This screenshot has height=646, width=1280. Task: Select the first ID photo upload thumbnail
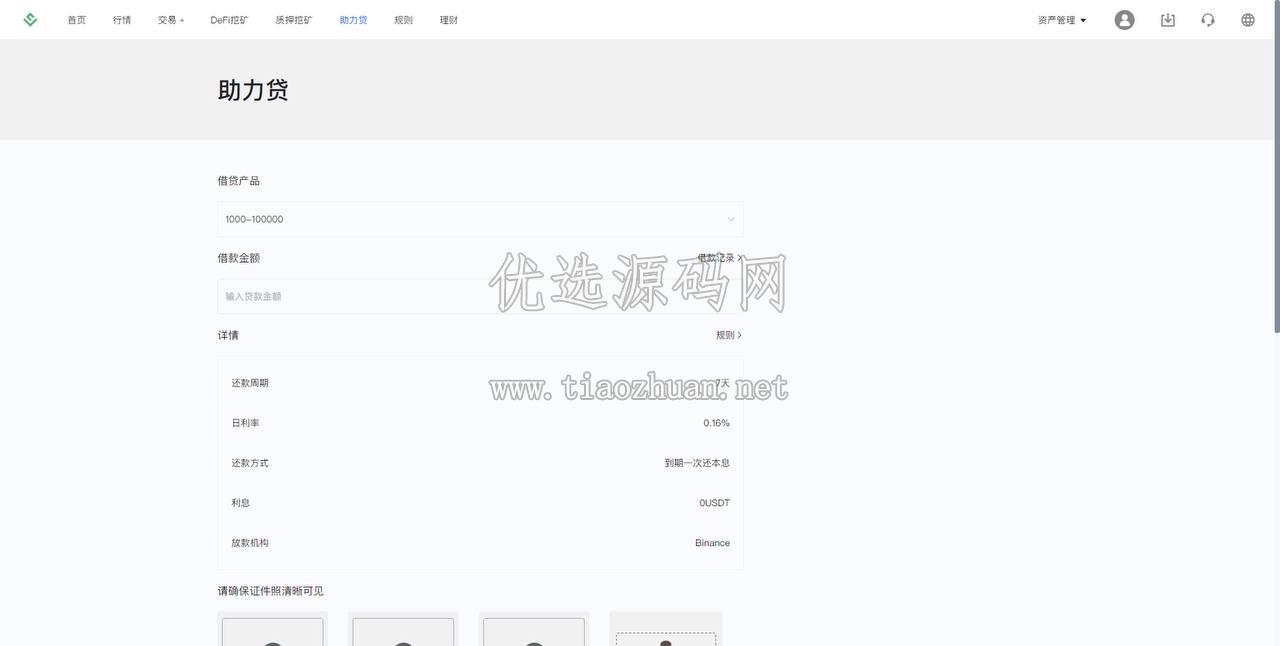(x=272, y=629)
